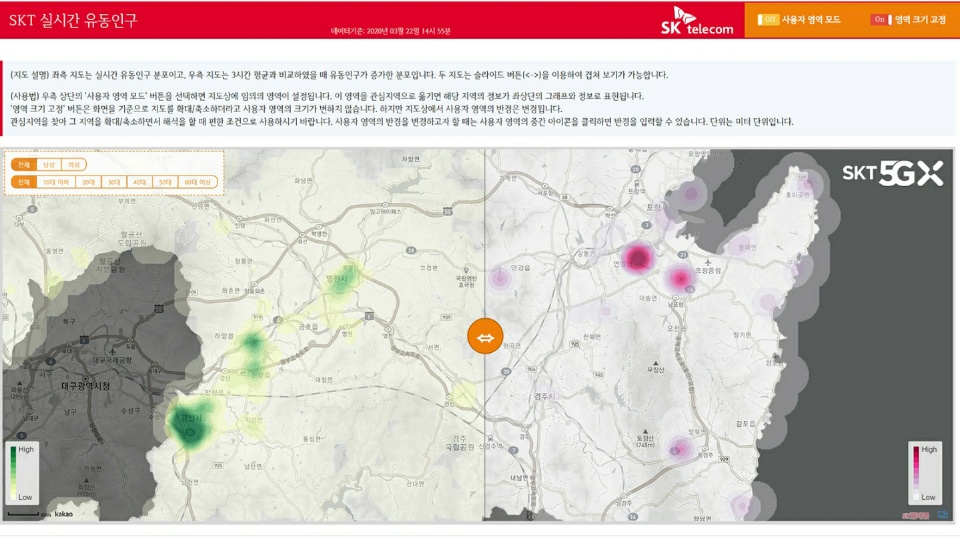Choose the 60대 이상 age filter

[x=197, y=182]
